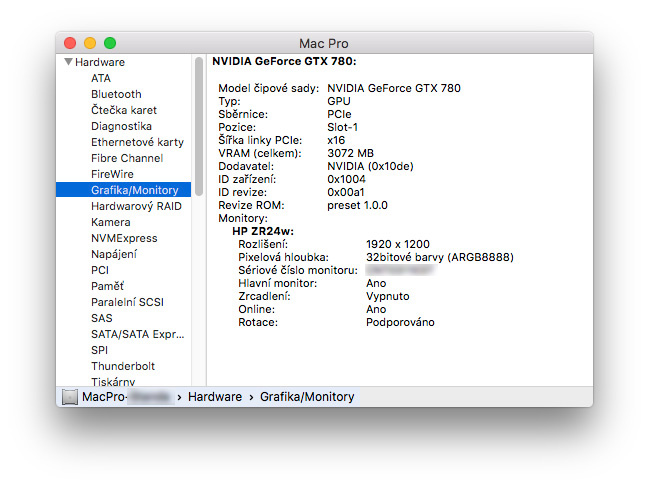Go to Hardware in the path bar
649x487 pixels.
tap(215, 397)
